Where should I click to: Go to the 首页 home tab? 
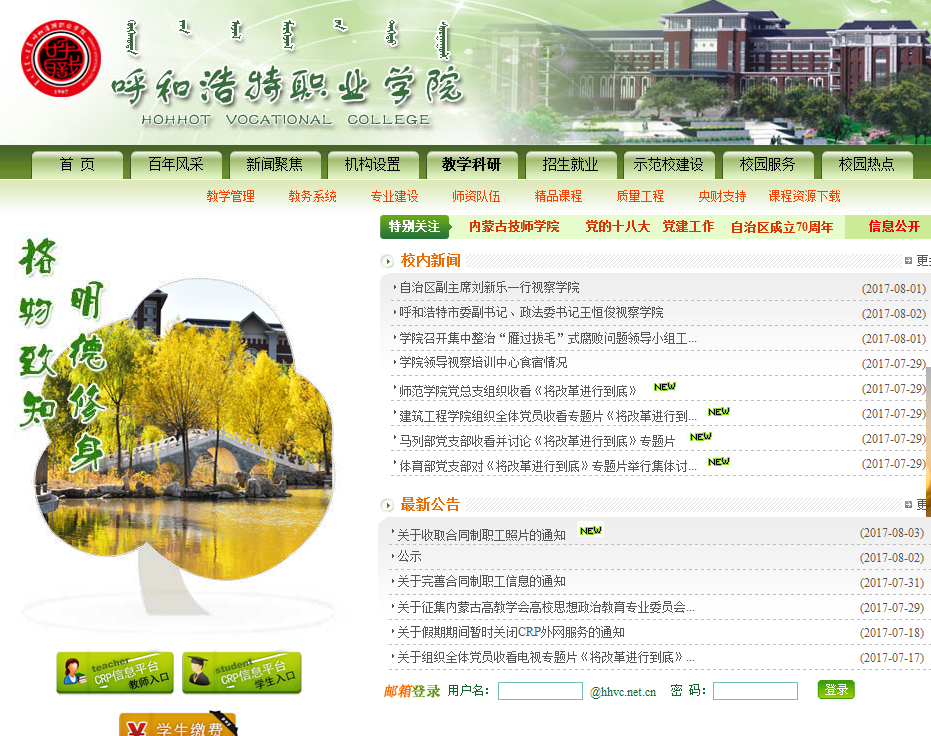pyautogui.click(x=77, y=165)
